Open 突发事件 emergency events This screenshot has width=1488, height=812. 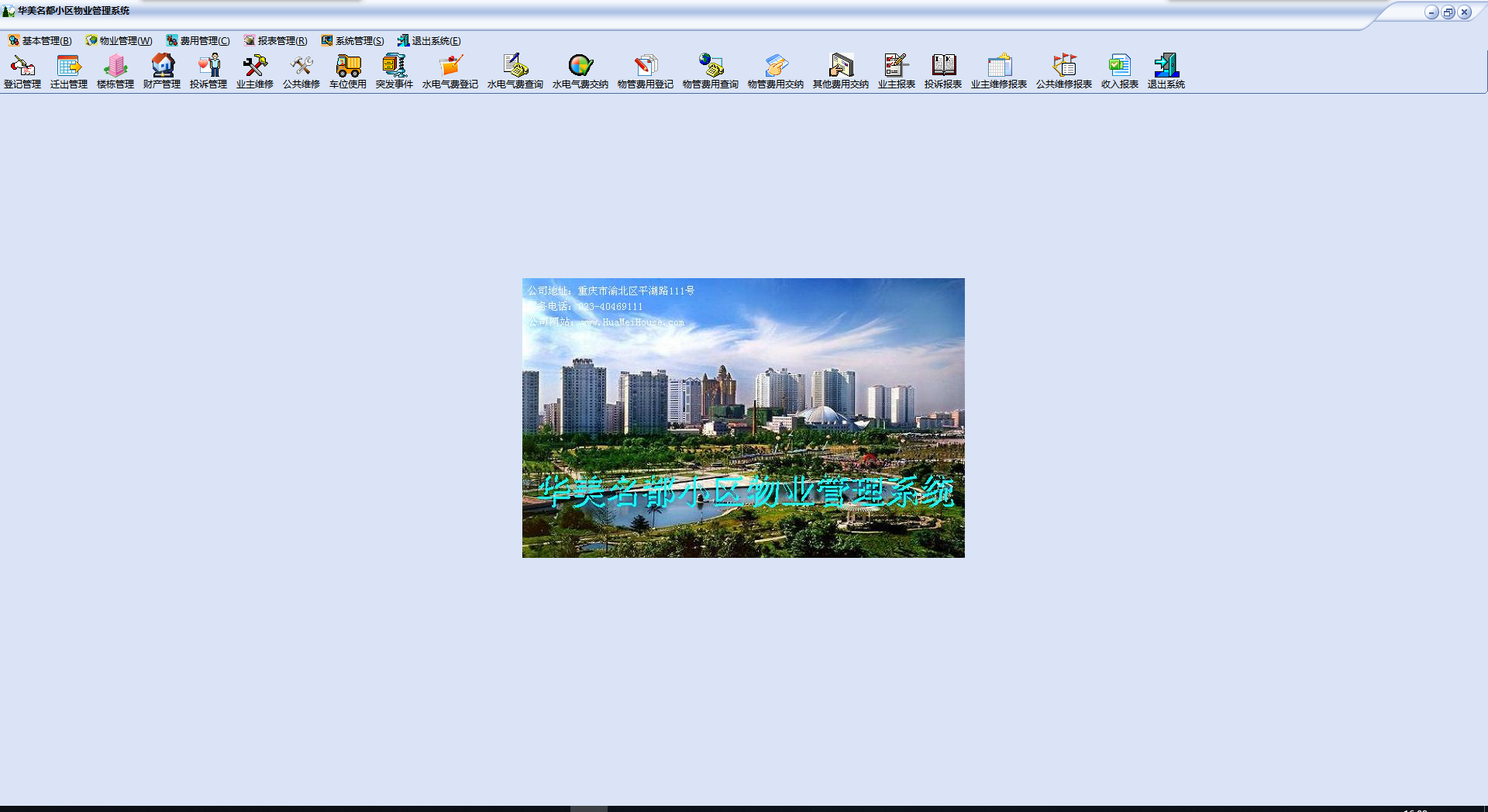click(x=394, y=71)
